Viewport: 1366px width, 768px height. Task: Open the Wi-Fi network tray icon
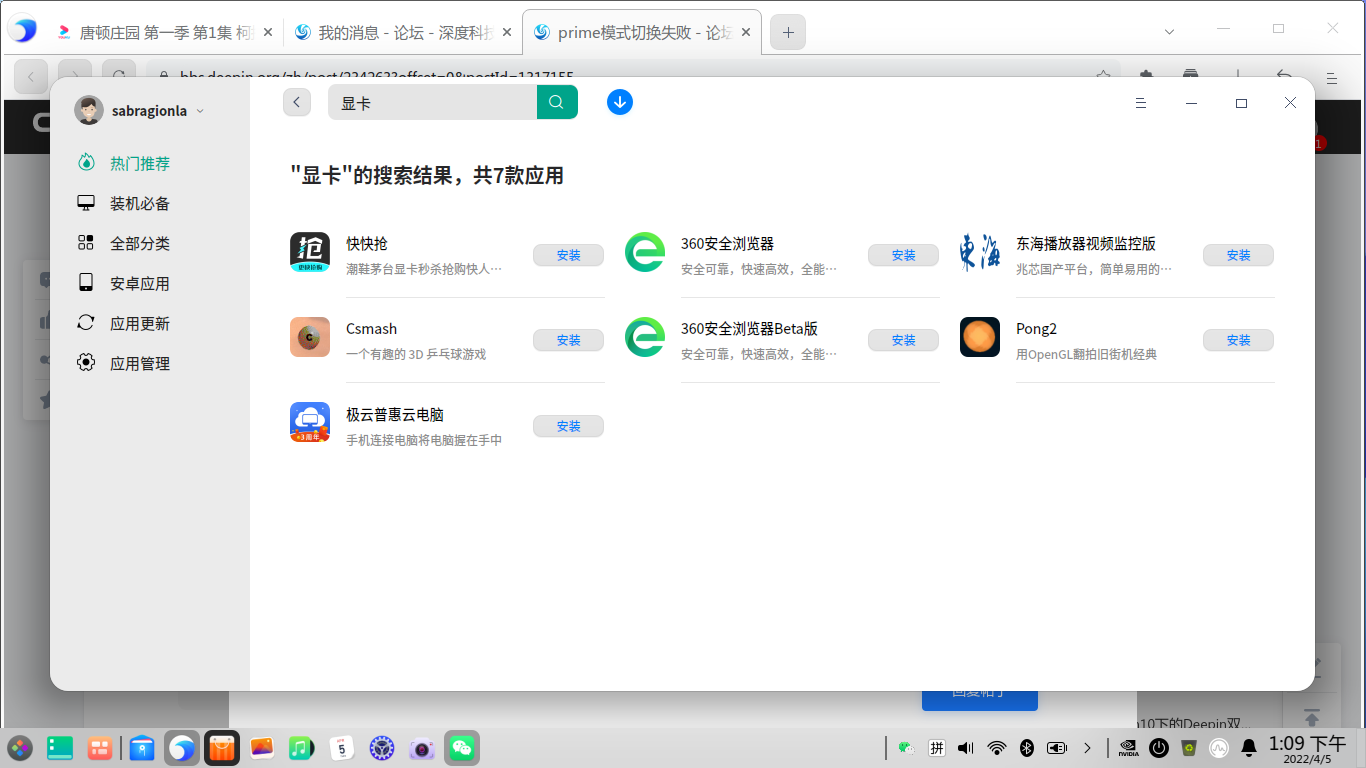(996, 748)
